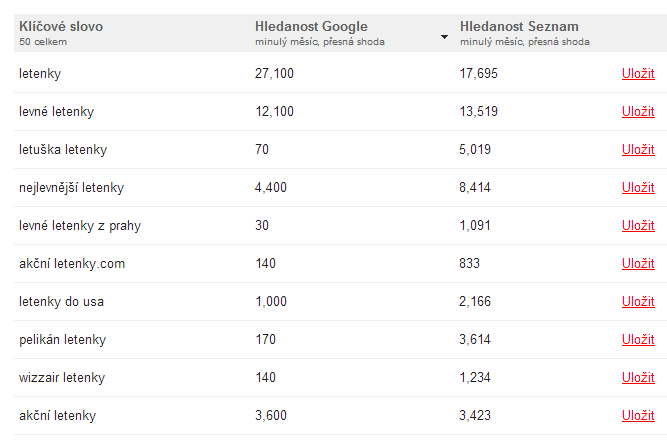Save the keyword letenky with Uložit
Image resolution: width=667 pixels, height=444 pixels.
638,74
